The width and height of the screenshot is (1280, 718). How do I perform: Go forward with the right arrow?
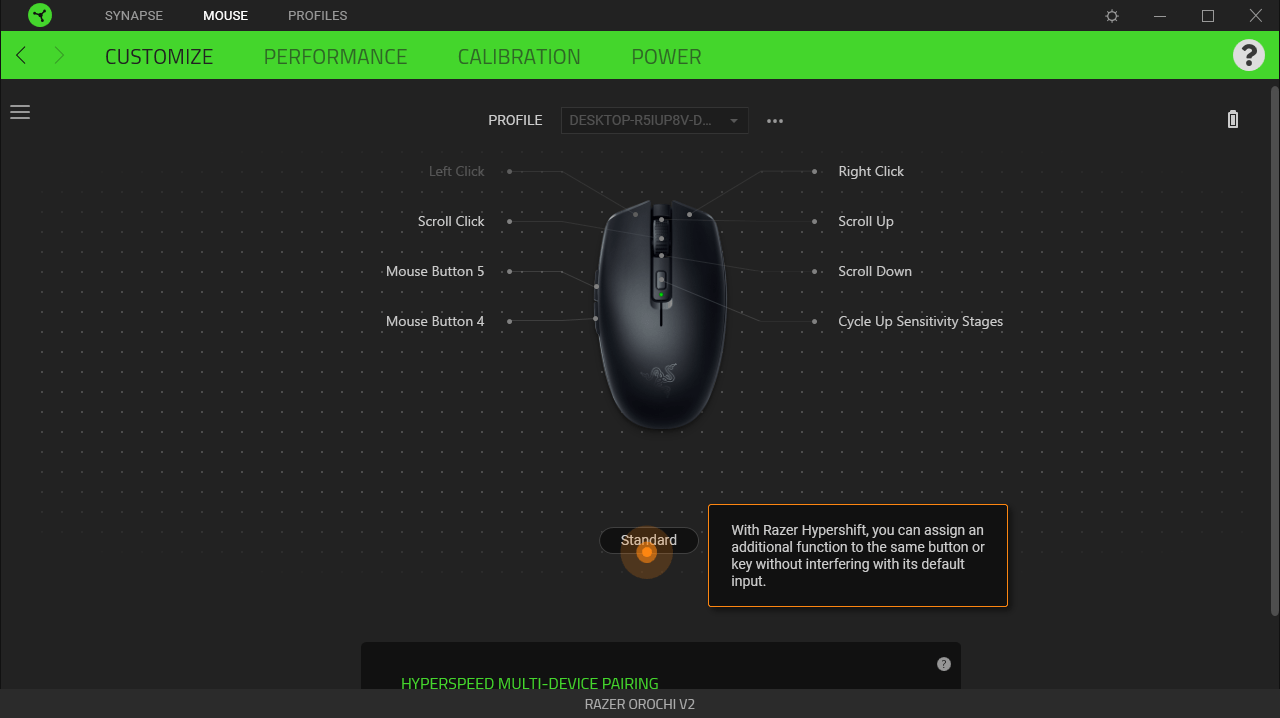[59, 55]
